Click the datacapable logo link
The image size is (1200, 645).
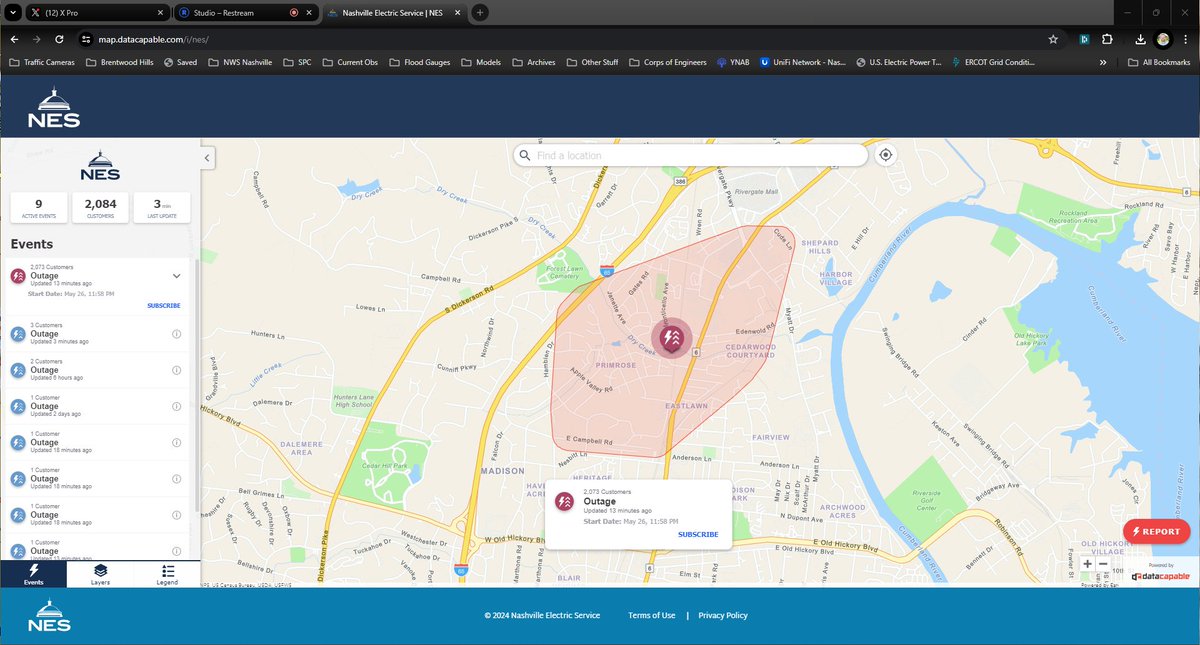coord(1161,576)
